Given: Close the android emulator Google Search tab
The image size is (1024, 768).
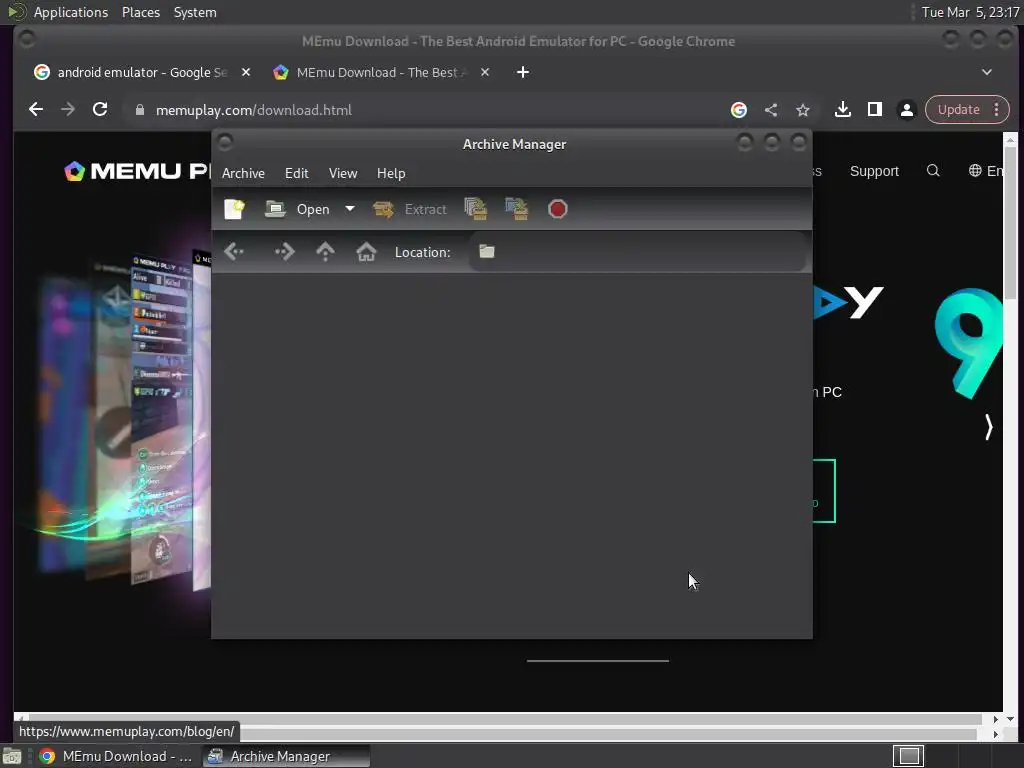Looking at the screenshot, I should click(246, 72).
